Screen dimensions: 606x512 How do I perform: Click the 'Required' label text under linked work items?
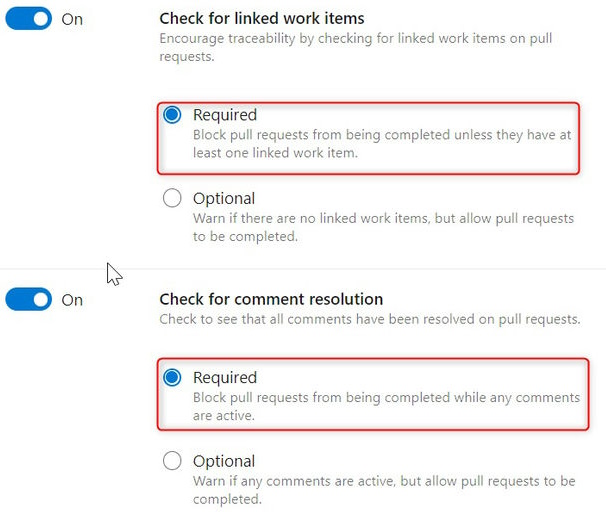[x=225, y=115]
